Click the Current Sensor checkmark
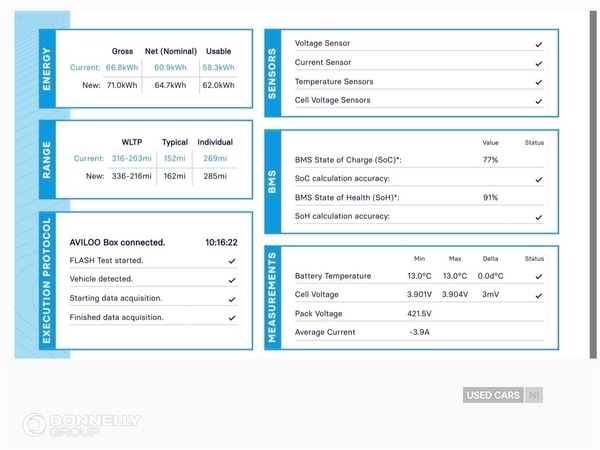This screenshot has height=450, width=600. point(538,63)
